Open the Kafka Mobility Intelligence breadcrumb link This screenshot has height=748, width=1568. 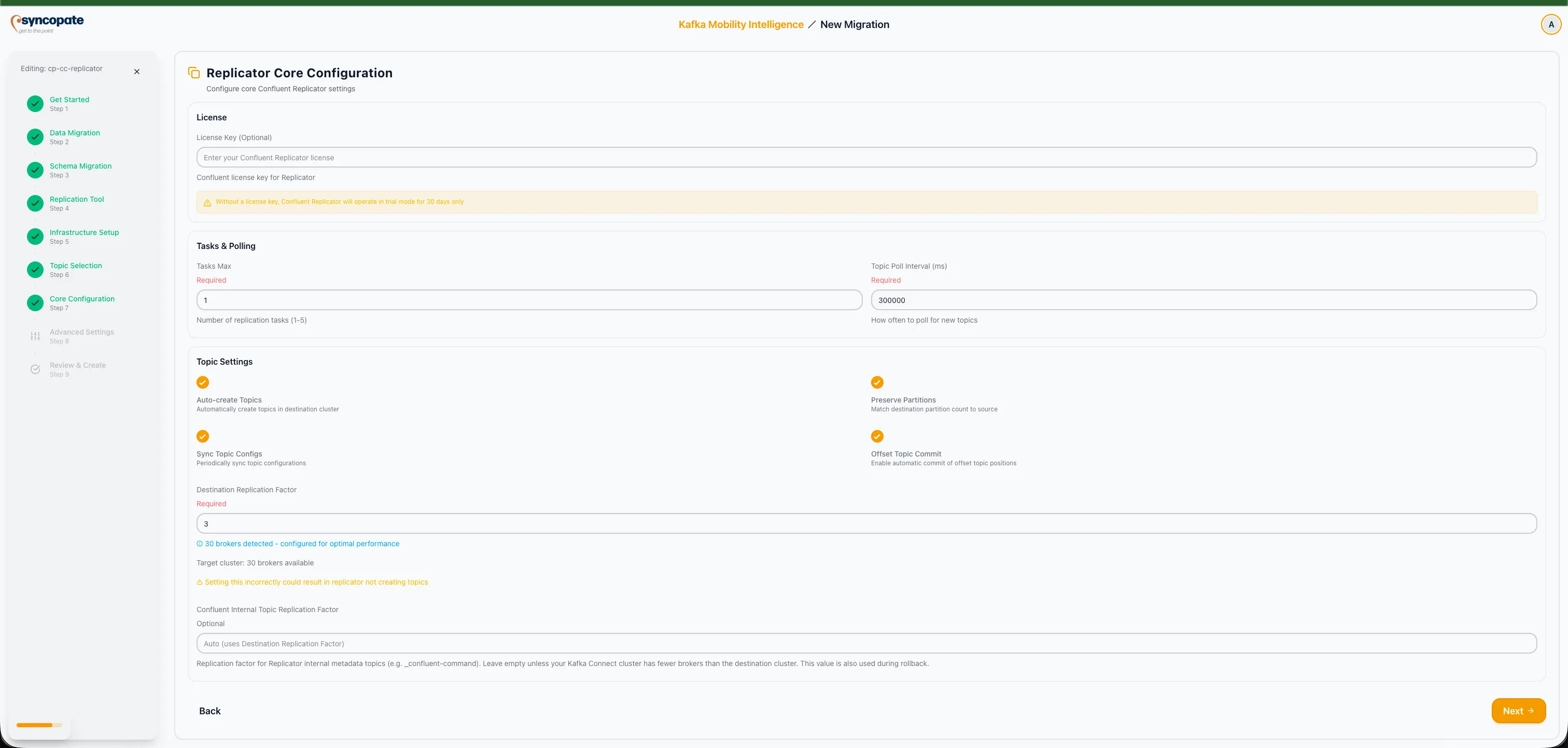(740, 24)
